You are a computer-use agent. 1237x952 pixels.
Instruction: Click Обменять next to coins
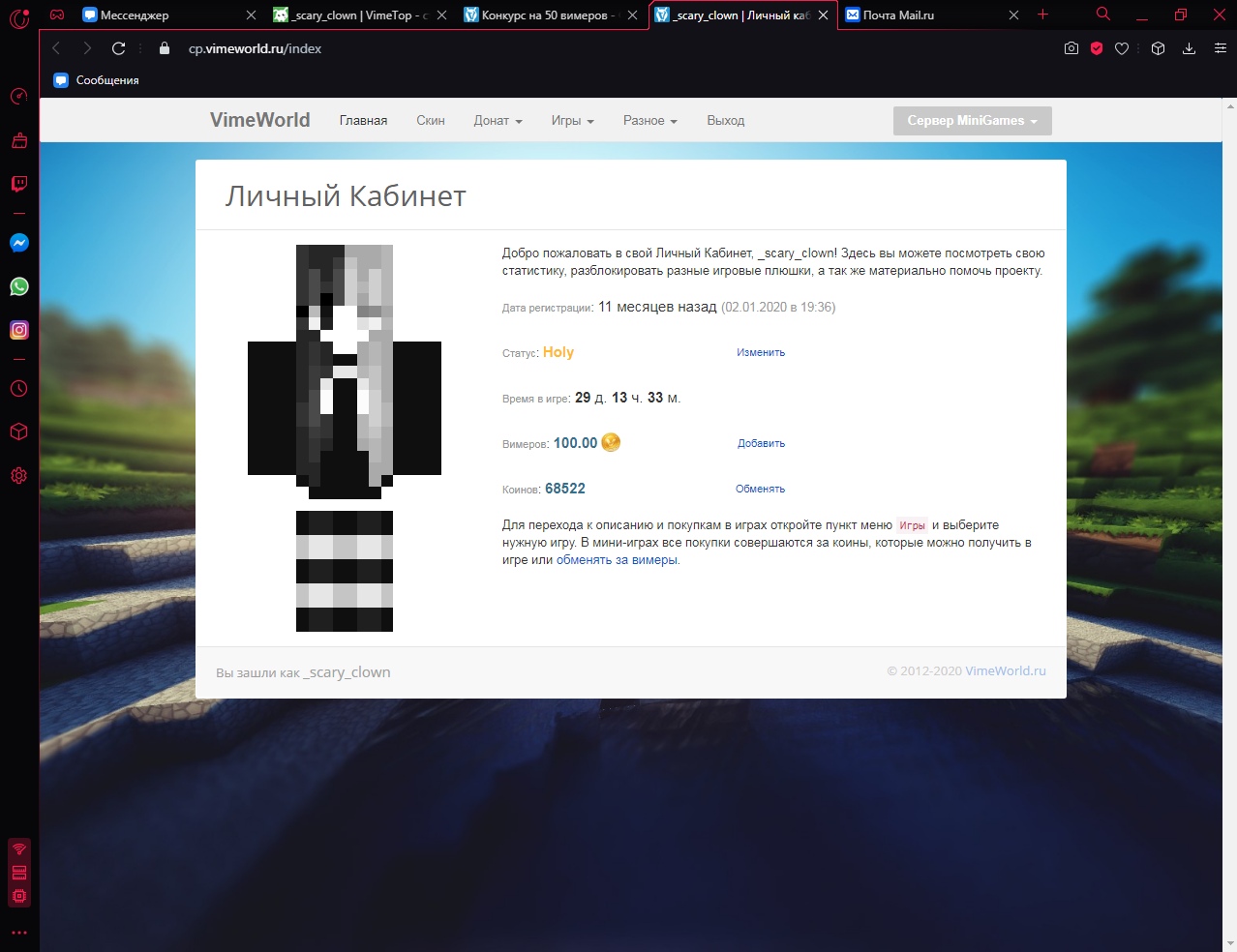760,490
